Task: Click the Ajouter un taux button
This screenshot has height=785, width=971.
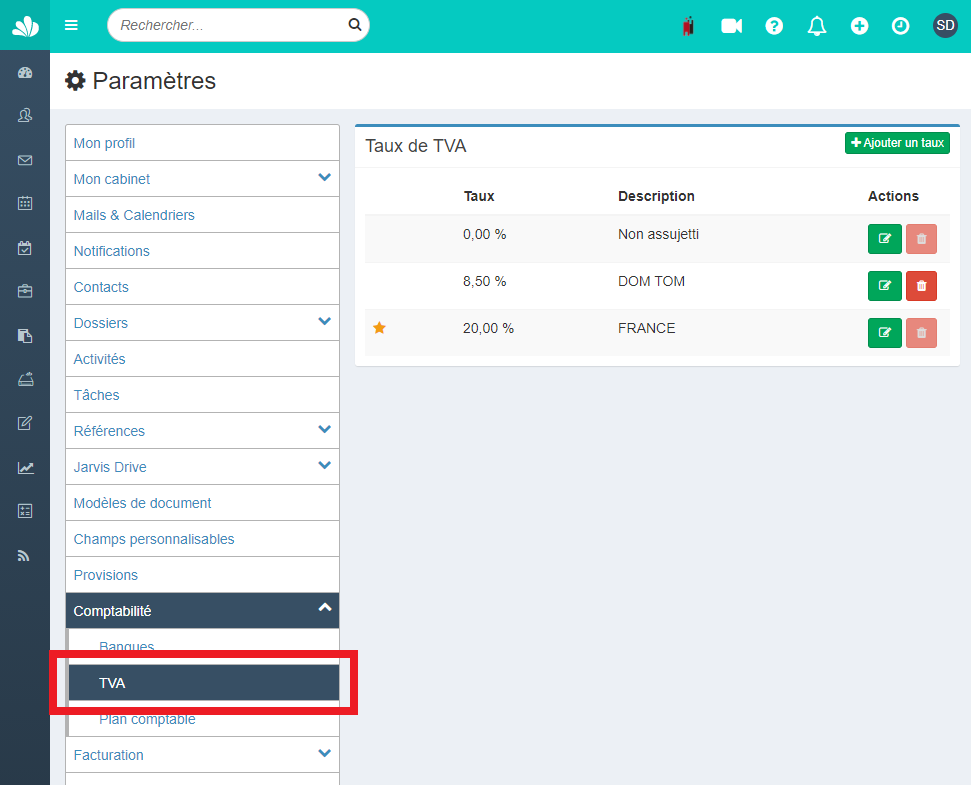Action: point(897,143)
